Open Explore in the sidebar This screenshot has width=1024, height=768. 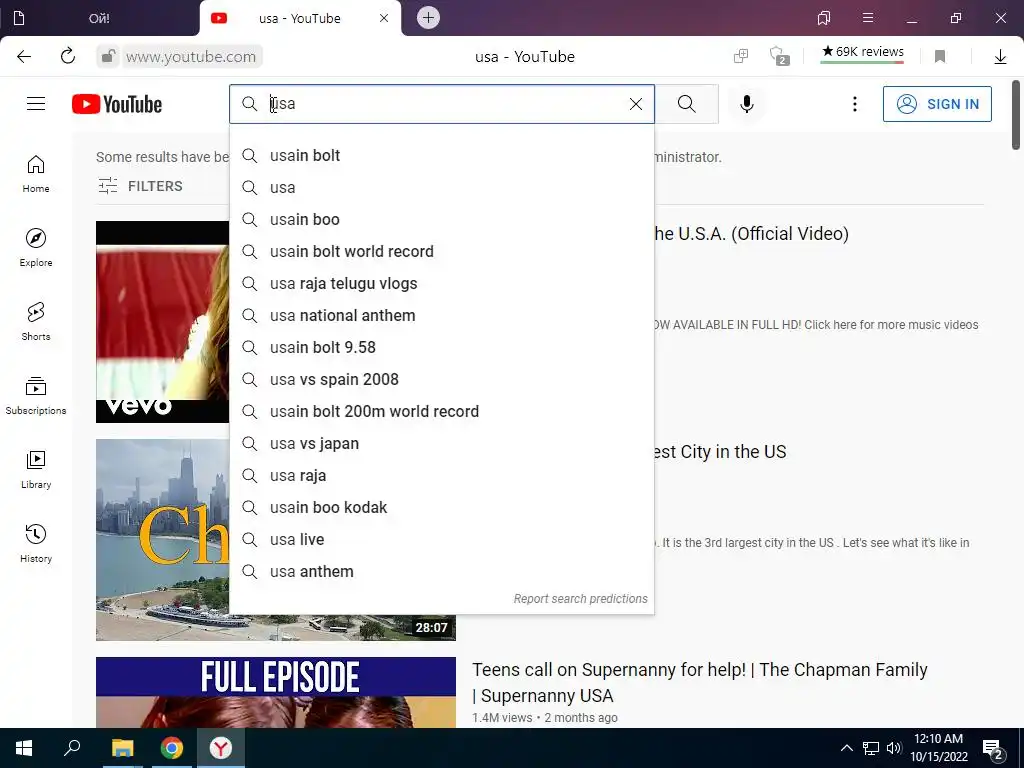(36, 248)
